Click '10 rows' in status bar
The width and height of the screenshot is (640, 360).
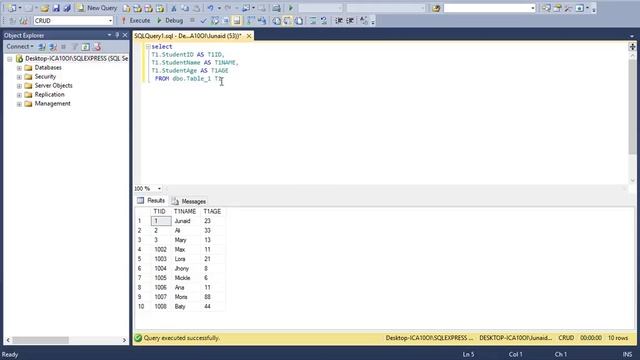[618, 338]
